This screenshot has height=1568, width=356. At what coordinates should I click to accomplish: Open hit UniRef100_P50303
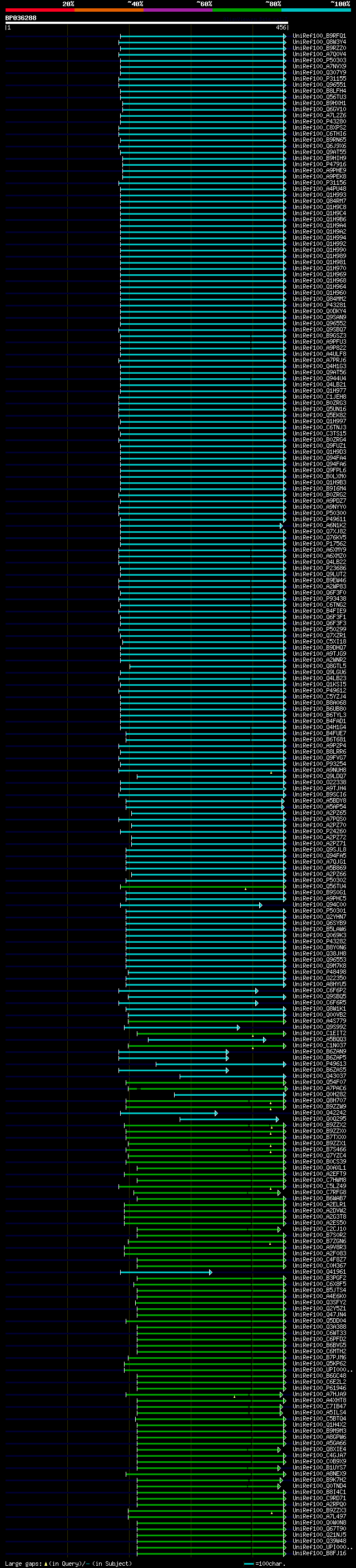click(319, 60)
